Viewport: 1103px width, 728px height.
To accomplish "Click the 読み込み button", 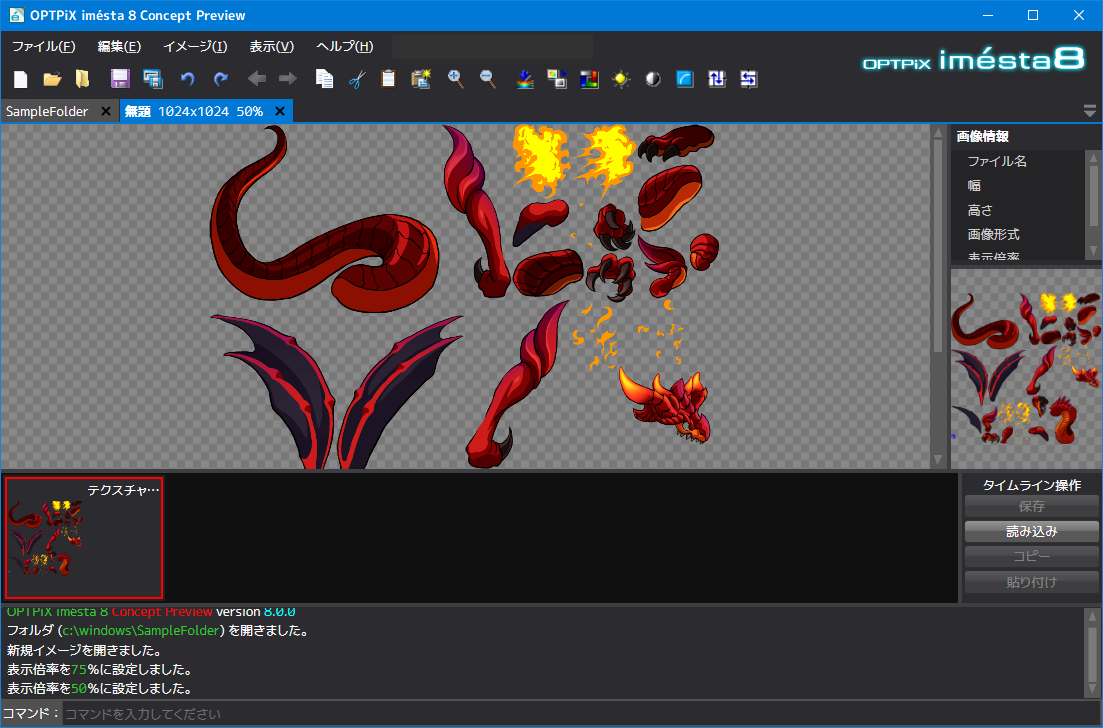I will point(1031,532).
